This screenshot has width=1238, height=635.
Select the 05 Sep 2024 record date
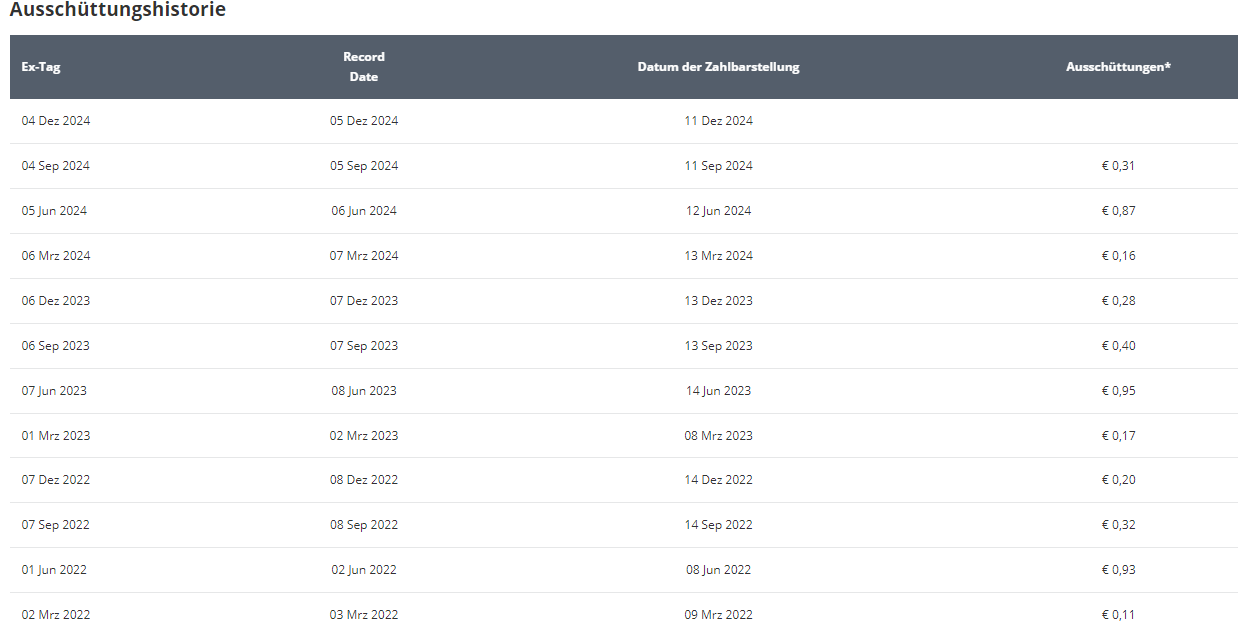tap(364, 166)
